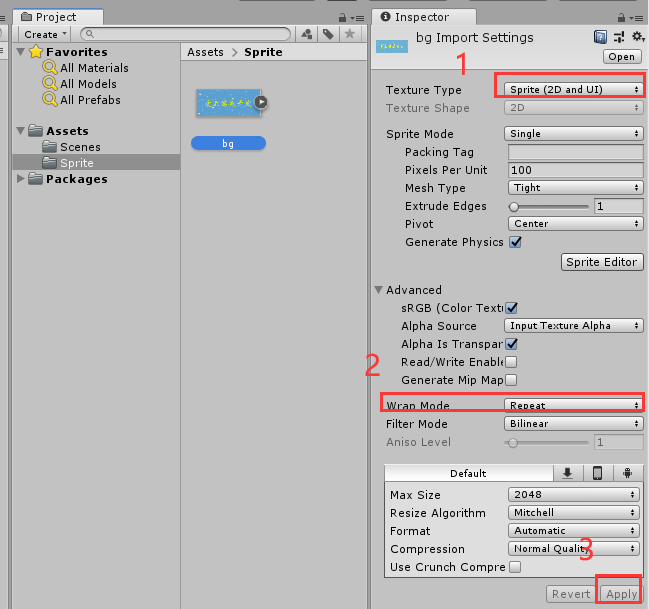Viewport: 649px width, 609px height.
Task: Click the Extrude Edges slider
Action: point(549,206)
